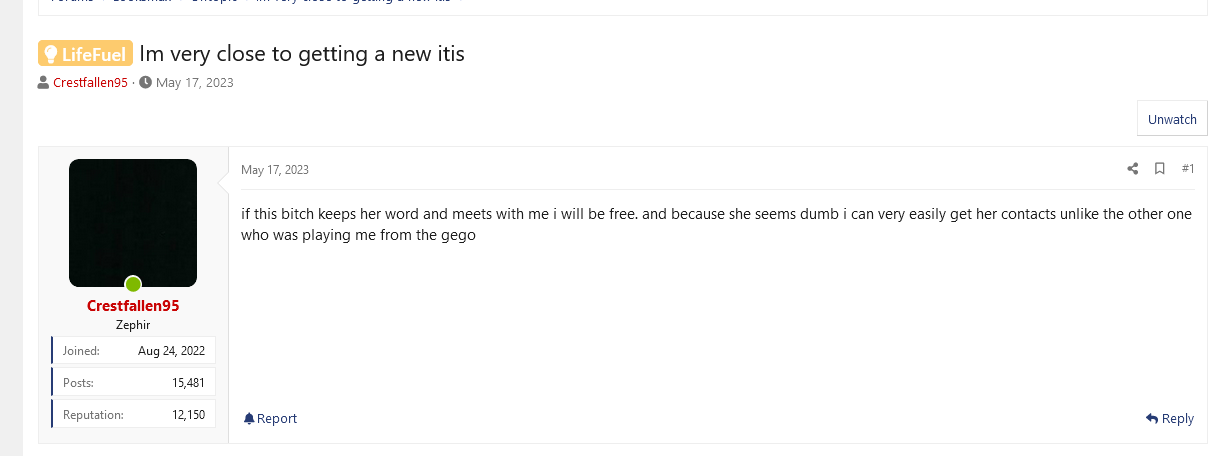Click the post message text body

(x=716, y=225)
